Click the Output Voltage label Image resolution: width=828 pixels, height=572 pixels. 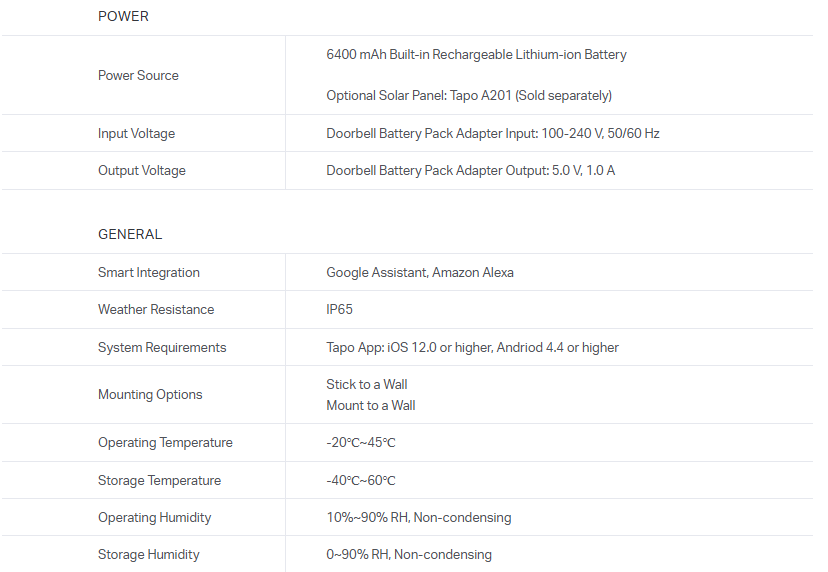[x=141, y=170]
